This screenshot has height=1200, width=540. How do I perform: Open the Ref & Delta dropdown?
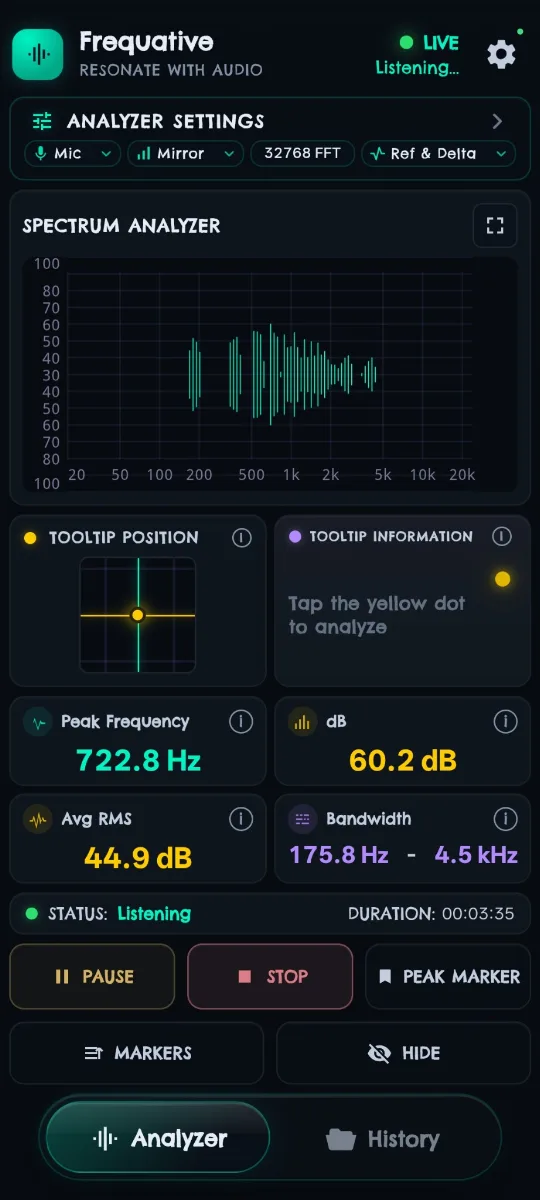tap(438, 153)
